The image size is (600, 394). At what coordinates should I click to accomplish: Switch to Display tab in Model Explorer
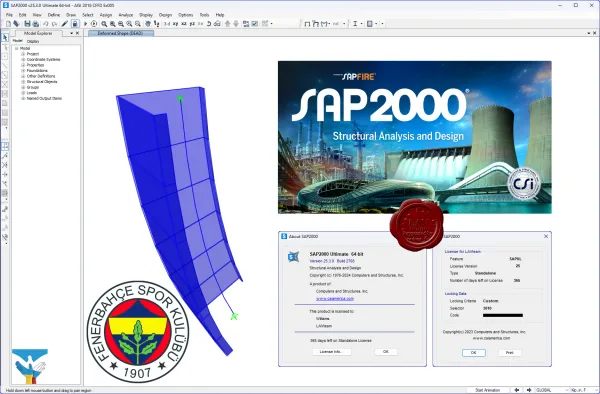[x=33, y=41]
